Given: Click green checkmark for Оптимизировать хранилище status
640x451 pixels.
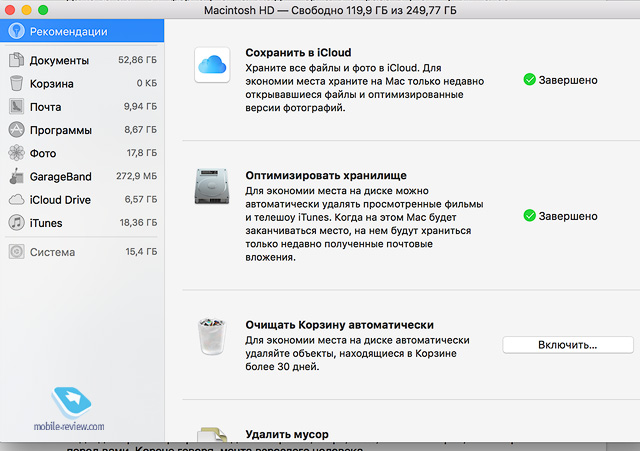Looking at the screenshot, I should click(529, 216).
